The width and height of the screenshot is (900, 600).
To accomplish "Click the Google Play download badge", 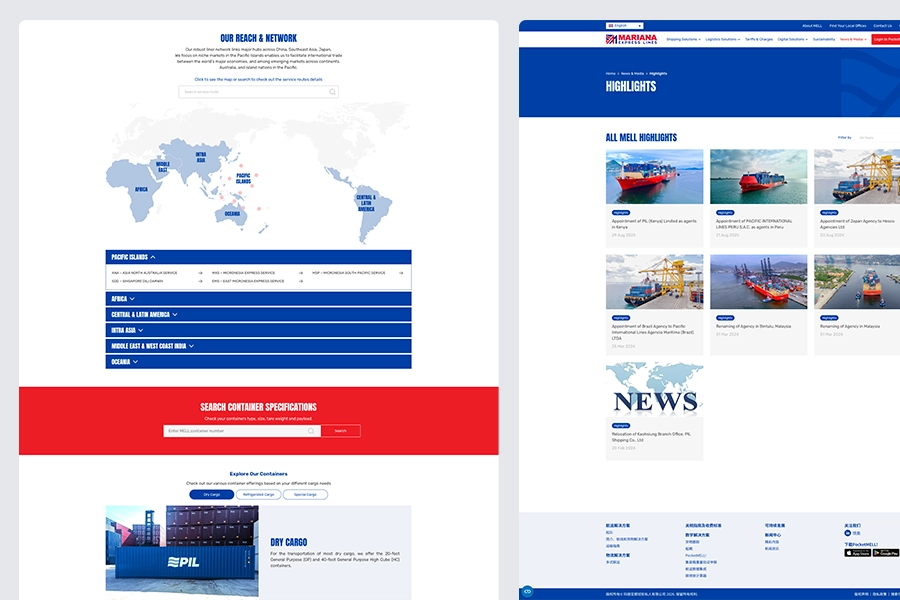I will pos(885,552).
